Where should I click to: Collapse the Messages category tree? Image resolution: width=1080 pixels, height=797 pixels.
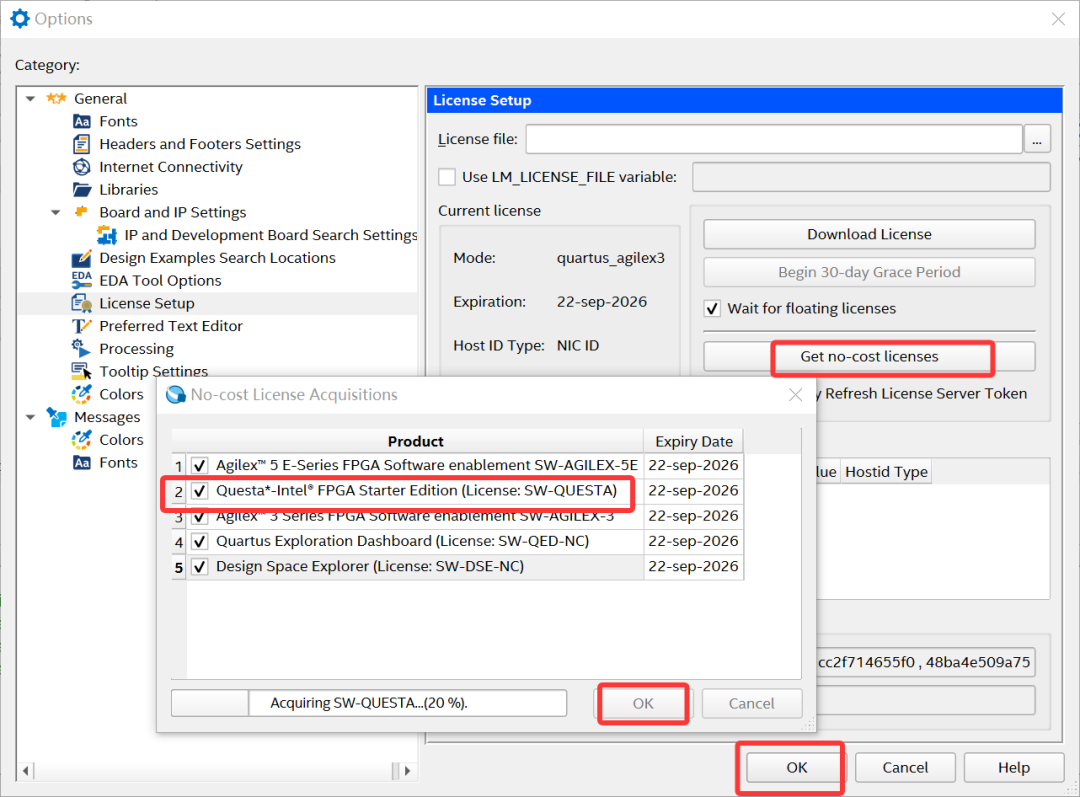(x=30, y=417)
